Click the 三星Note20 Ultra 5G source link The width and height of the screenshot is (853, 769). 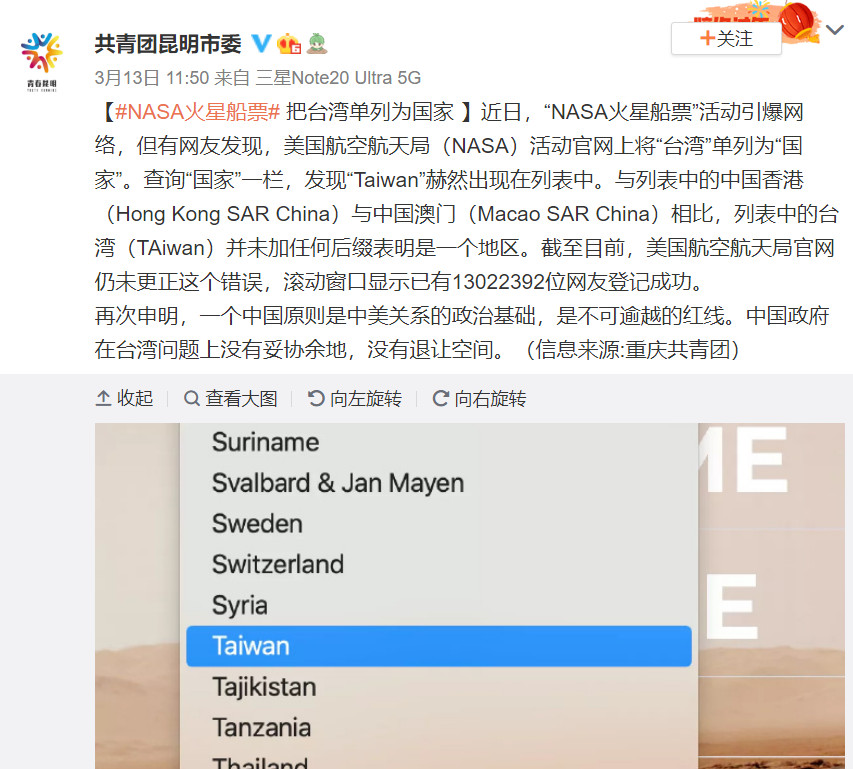coord(338,78)
